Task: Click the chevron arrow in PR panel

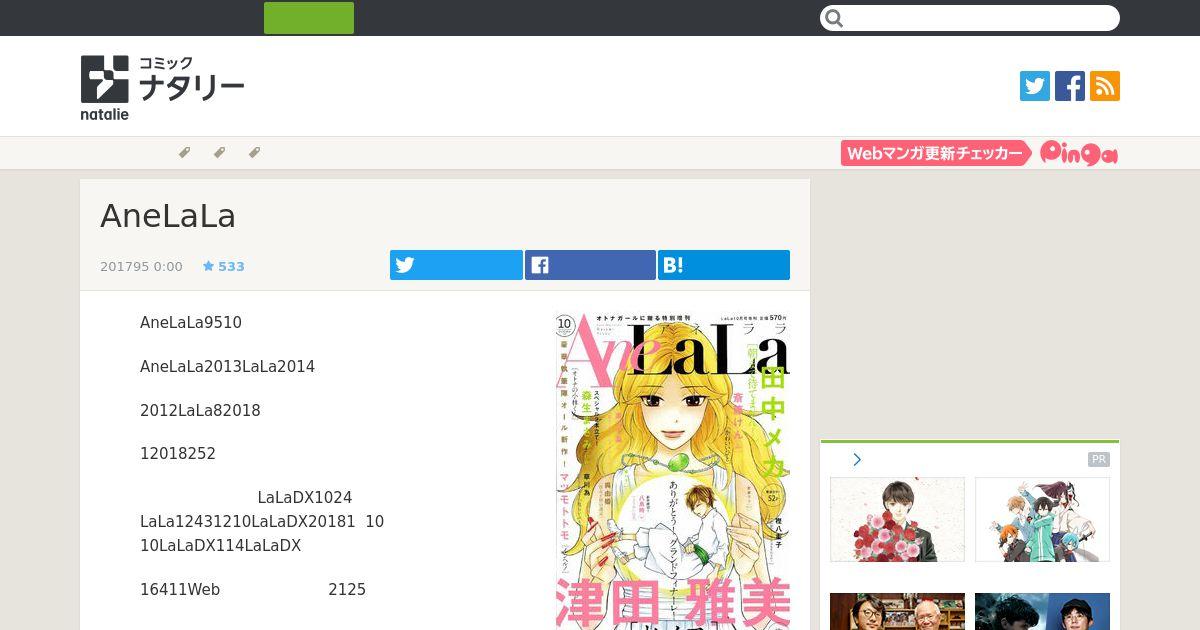Action: point(857,460)
